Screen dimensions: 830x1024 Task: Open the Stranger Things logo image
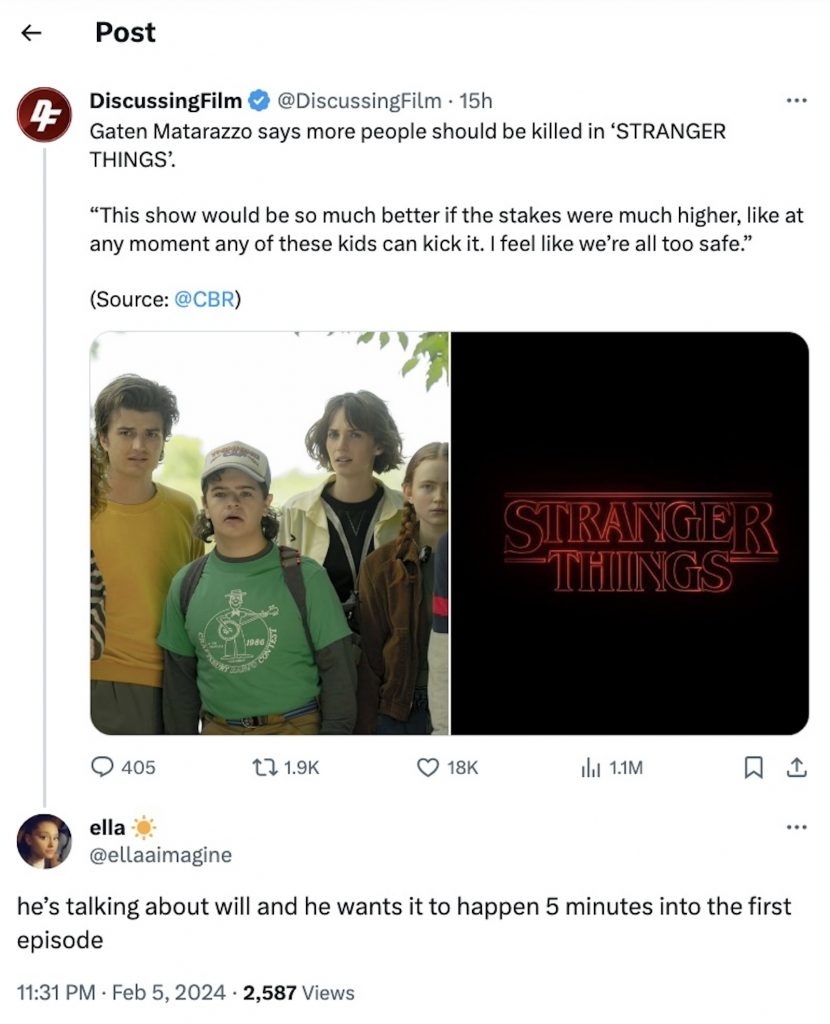coord(630,533)
